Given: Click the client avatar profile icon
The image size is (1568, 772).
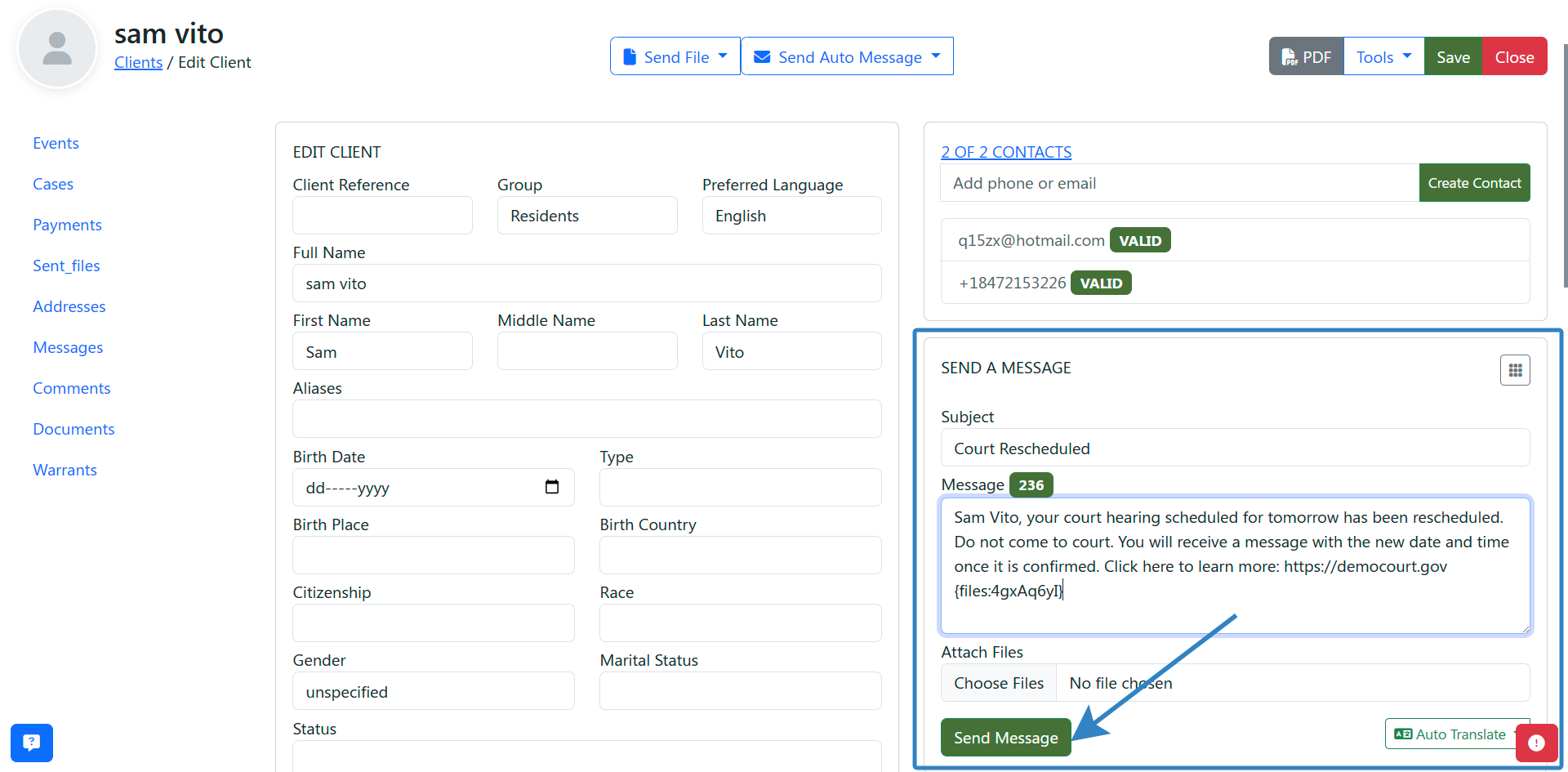Looking at the screenshot, I should [57, 49].
